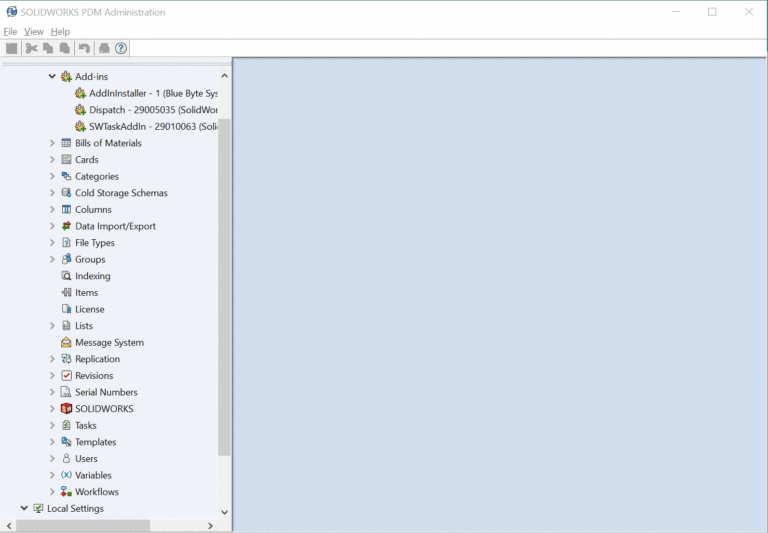768x533 pixels.
Task: Collapse the Add-ins node
Action: tap(52, 76)
